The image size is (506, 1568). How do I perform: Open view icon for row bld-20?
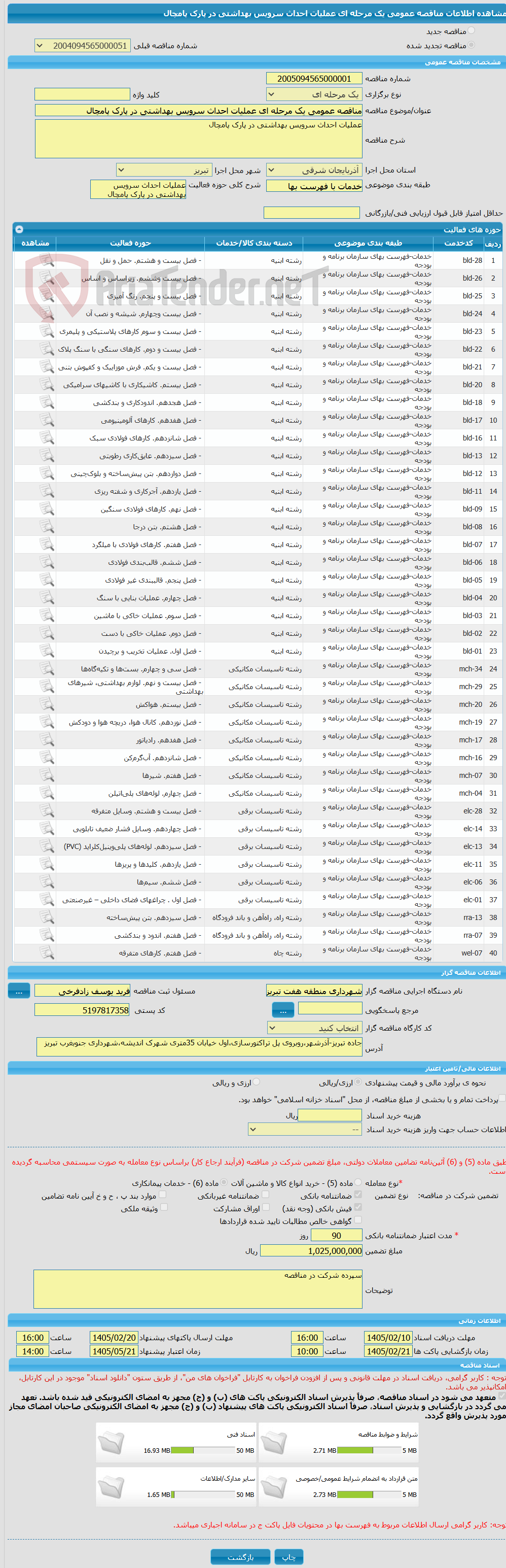pyautogui.click(x=46, y=385)
